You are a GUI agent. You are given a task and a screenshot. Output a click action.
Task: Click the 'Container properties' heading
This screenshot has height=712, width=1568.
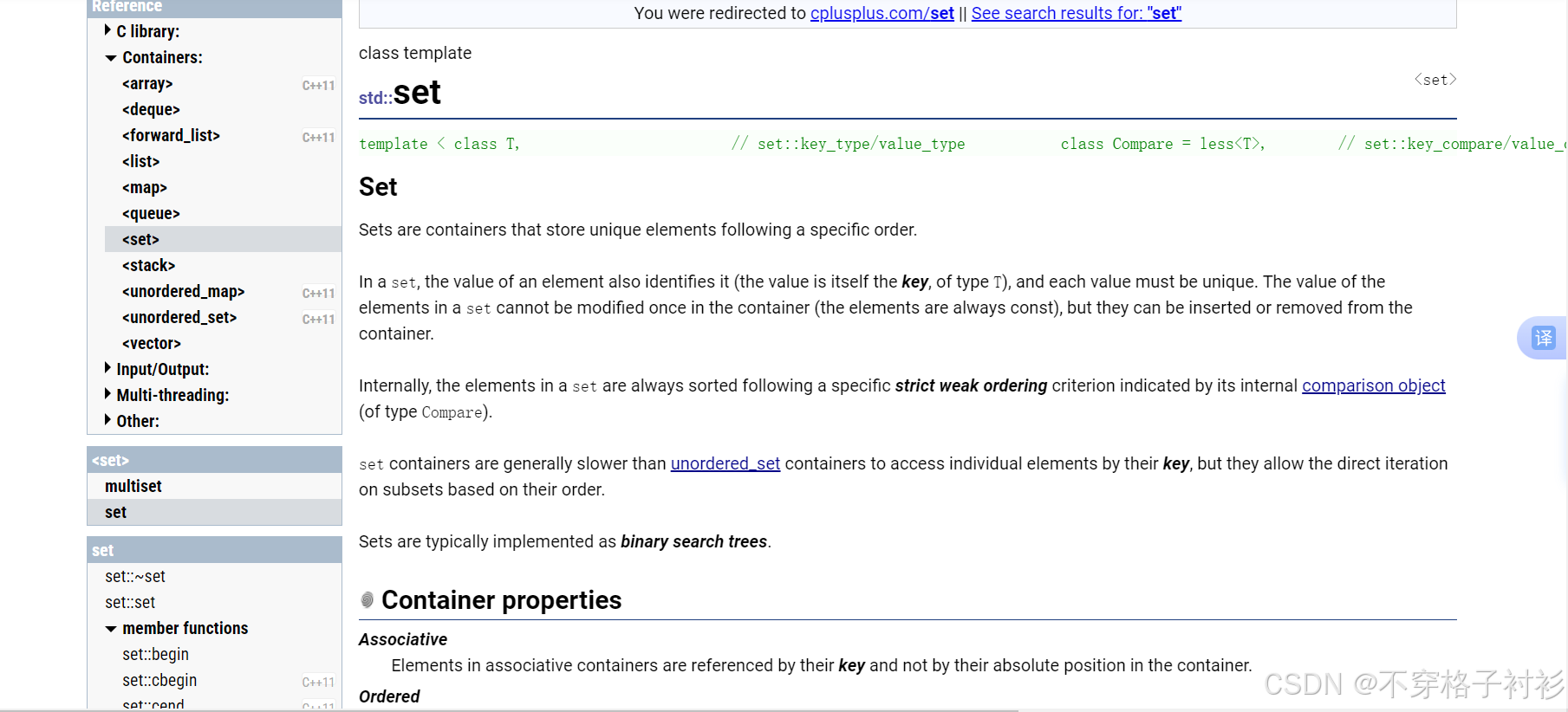pyautogui.click(x=501, y=599)
